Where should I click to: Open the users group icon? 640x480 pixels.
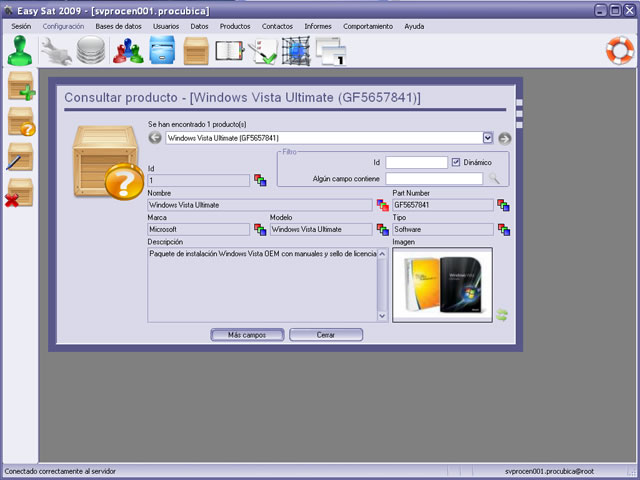click(x=128, y=51)
